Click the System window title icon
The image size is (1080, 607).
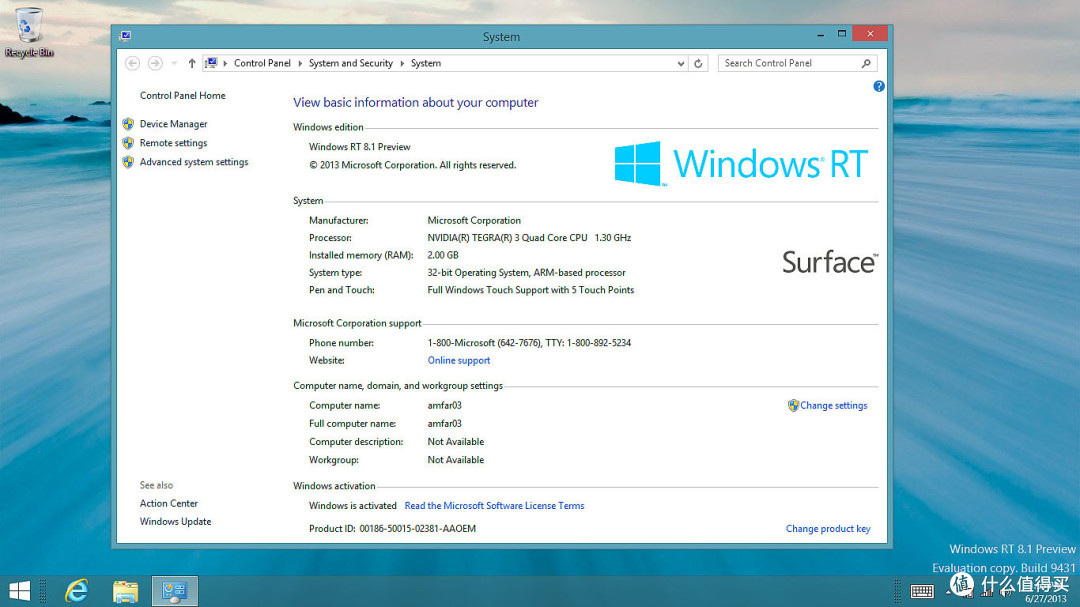click(x=125, y=36)
